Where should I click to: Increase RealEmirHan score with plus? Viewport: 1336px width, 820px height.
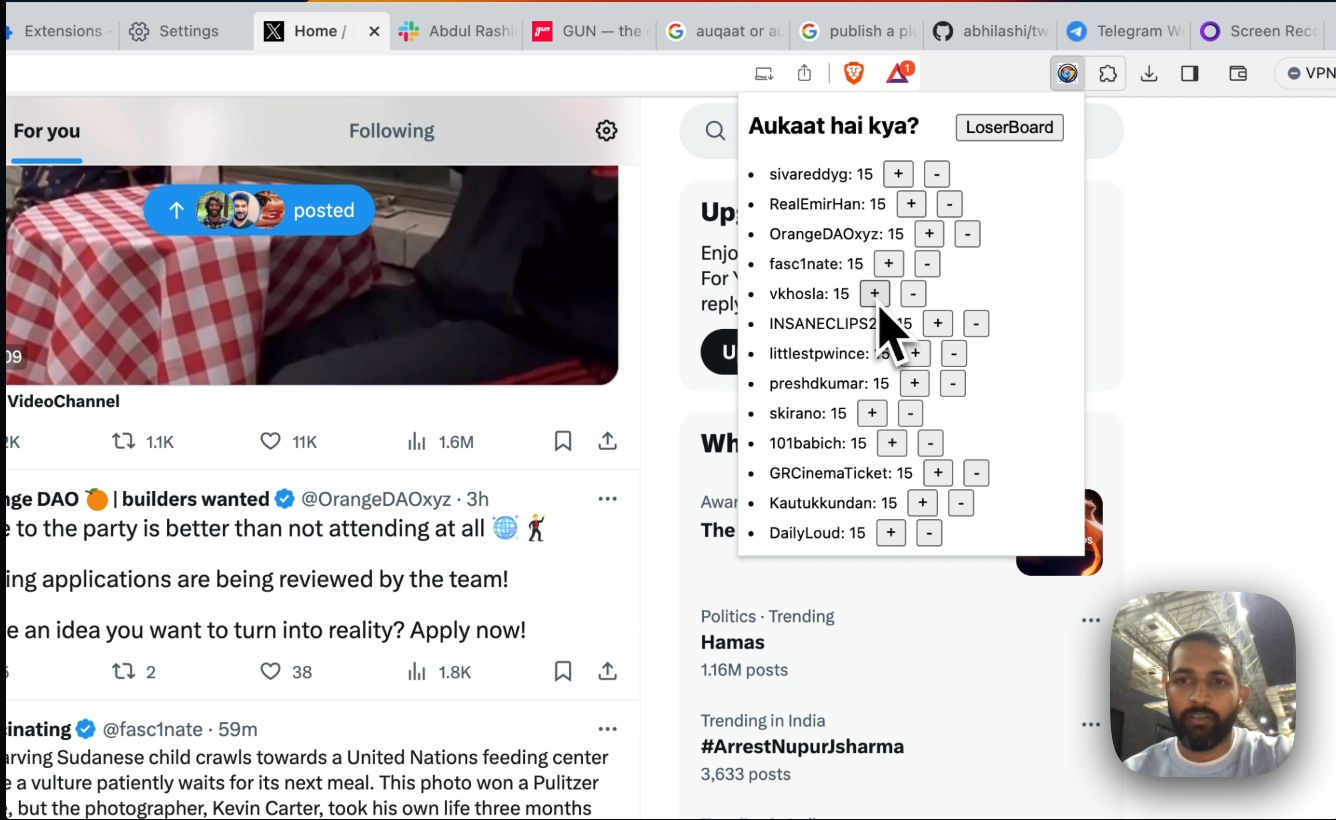911,204
